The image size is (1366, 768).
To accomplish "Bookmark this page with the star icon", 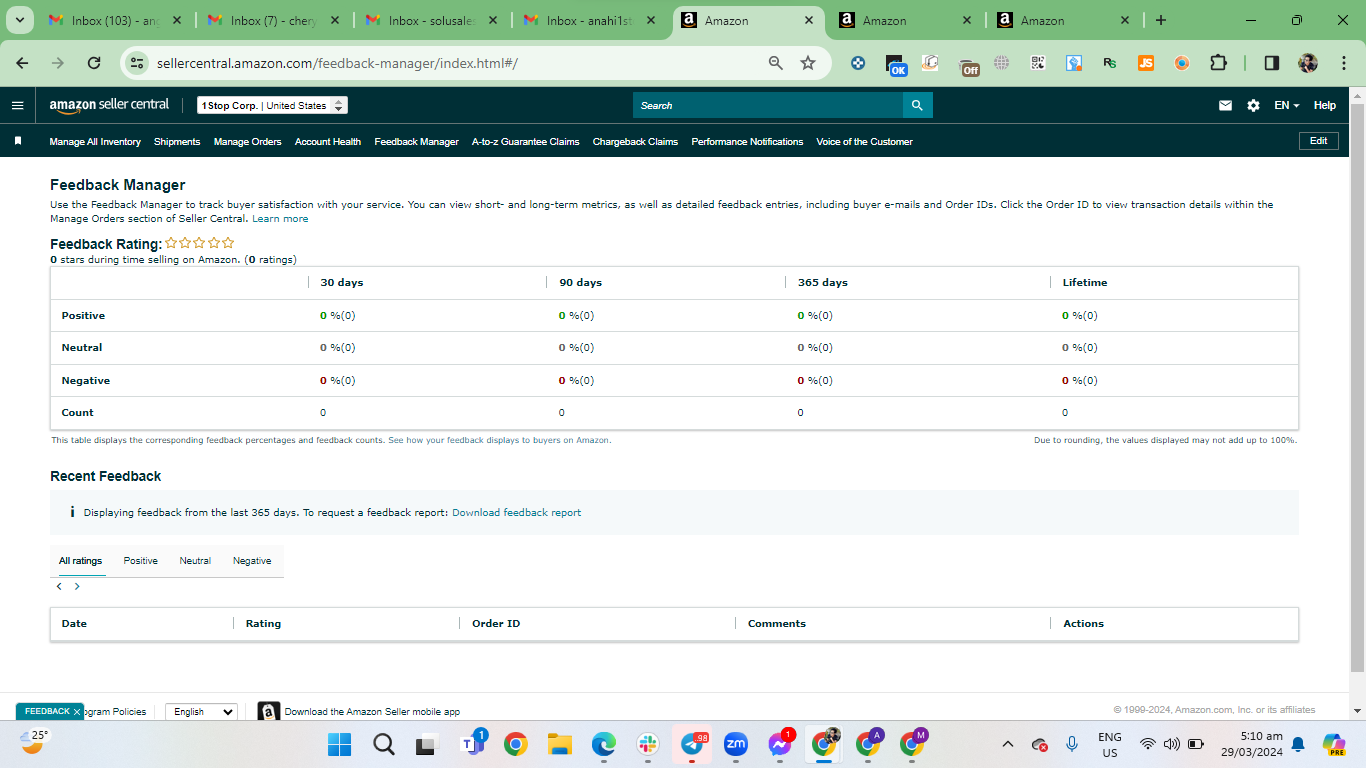I will point(808,63).
